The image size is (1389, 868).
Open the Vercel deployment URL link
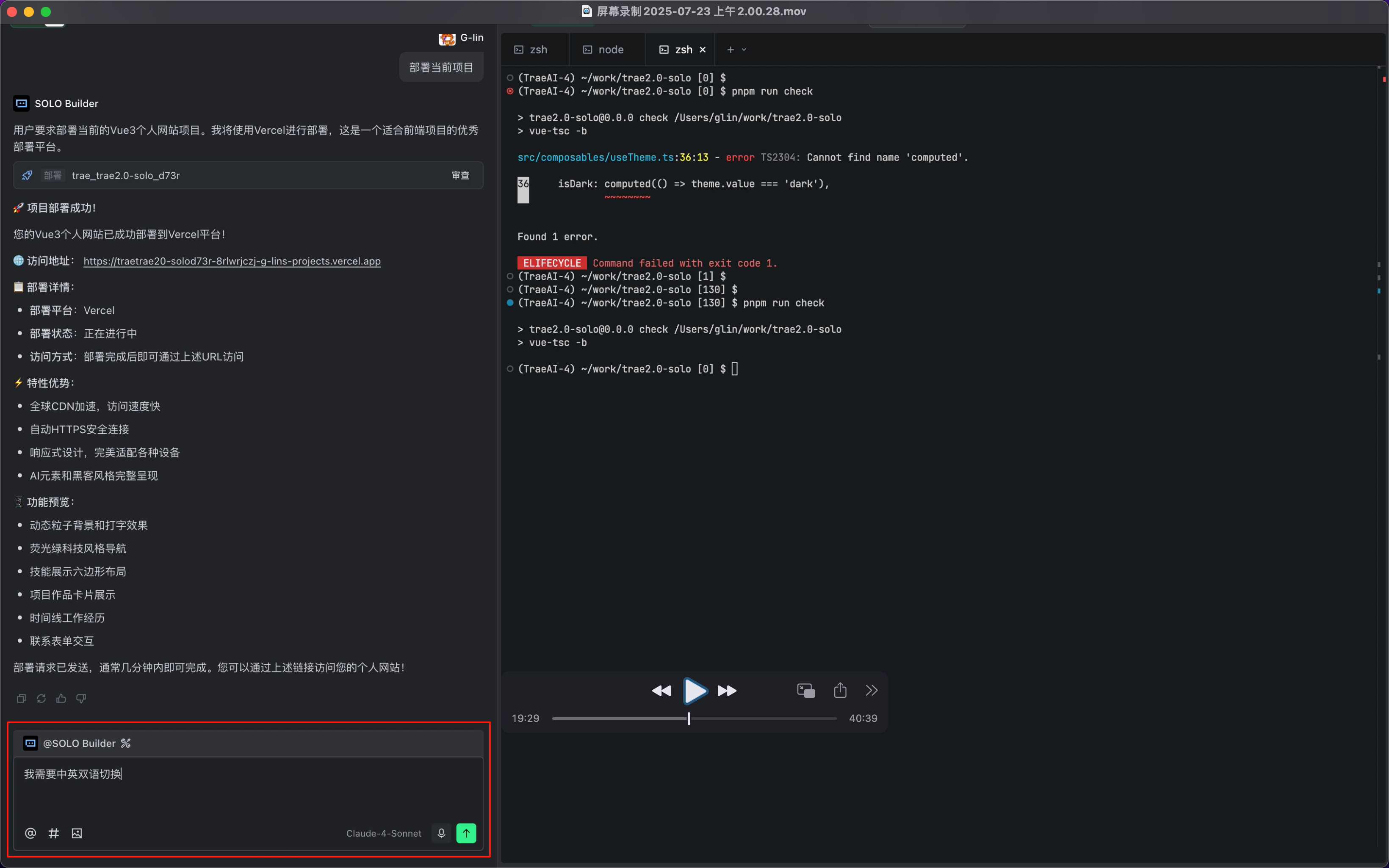[232, 261]
